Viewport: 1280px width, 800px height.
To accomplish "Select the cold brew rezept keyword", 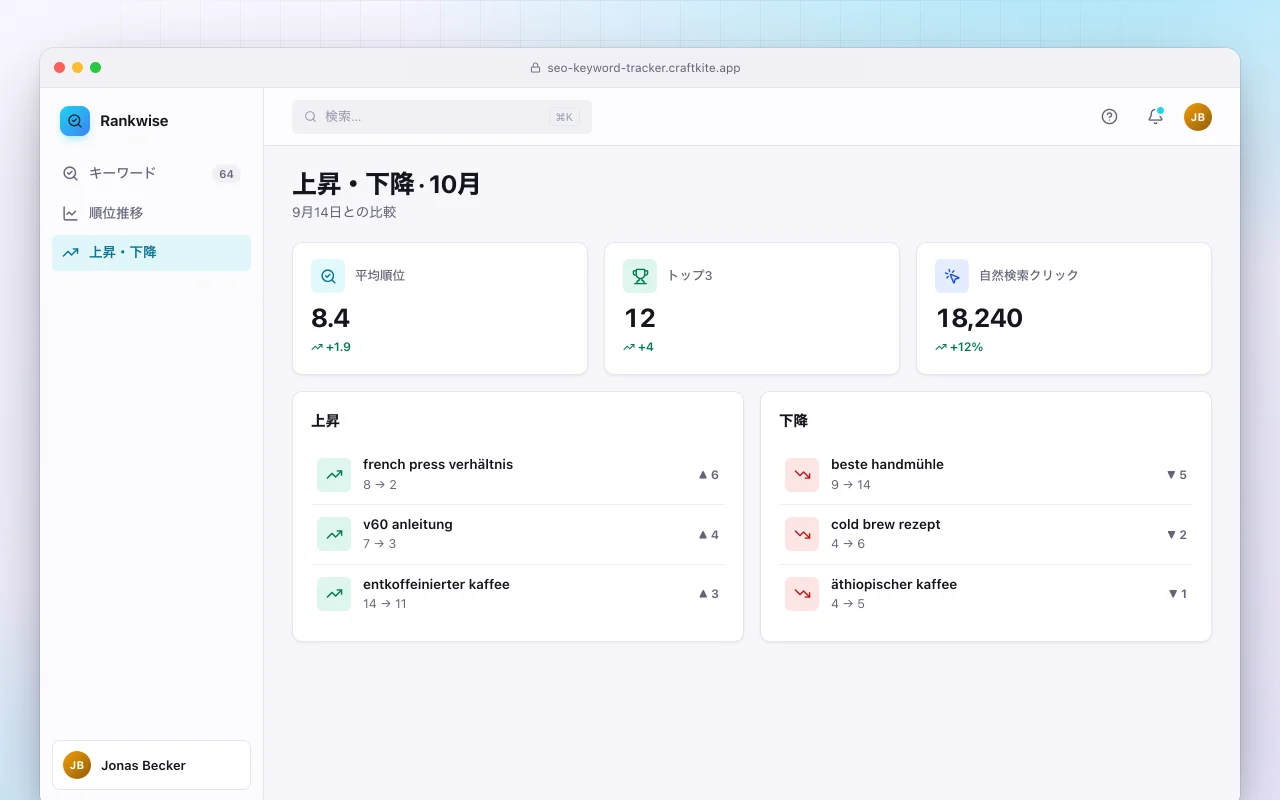I will coord(886,524).
